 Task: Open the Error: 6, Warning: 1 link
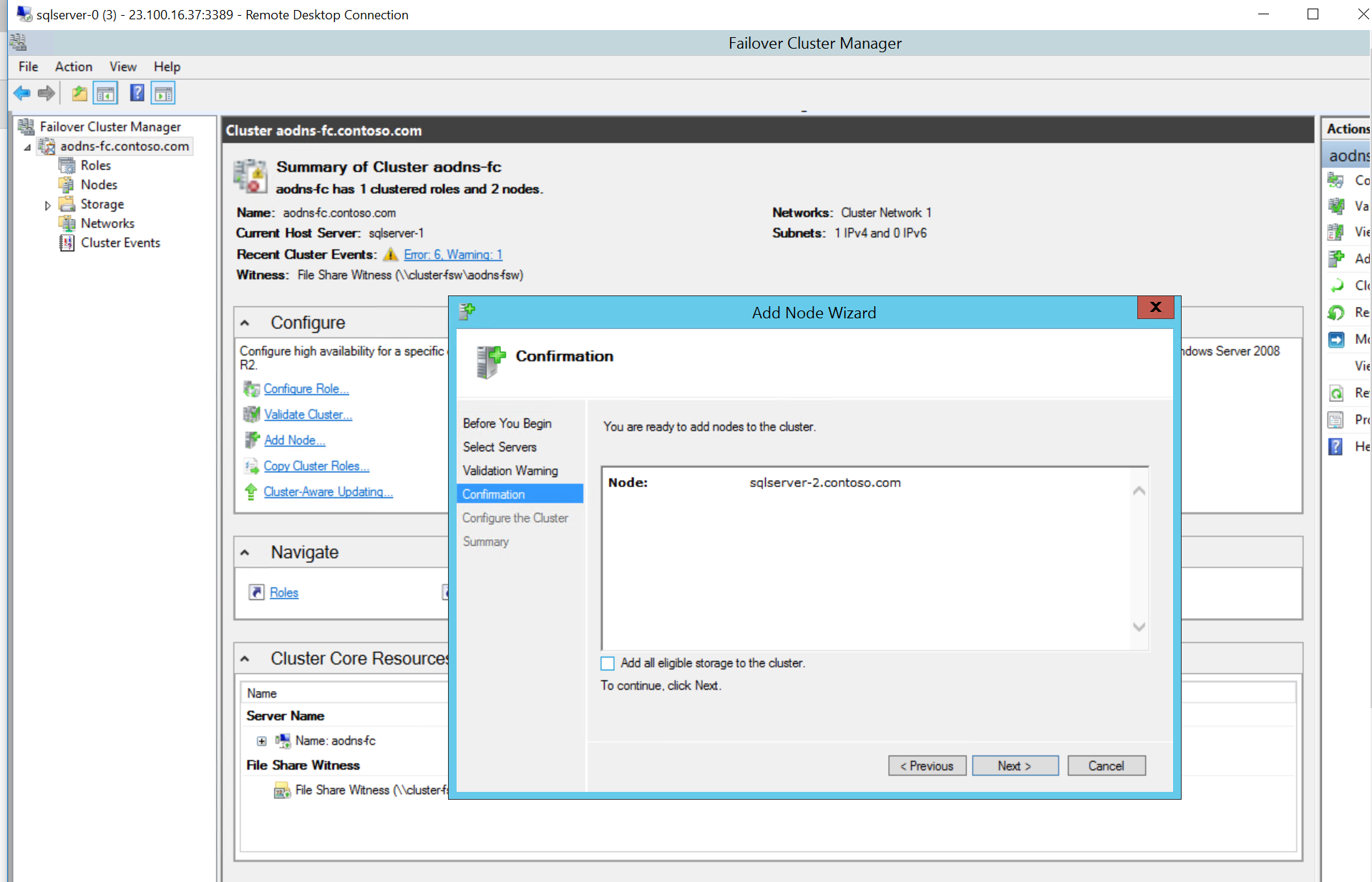click(453, 255)
